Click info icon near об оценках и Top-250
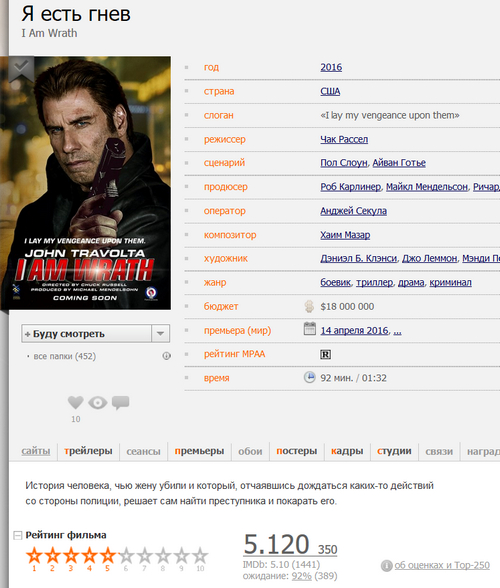The image size is (500, 588). tap(386, 566)
